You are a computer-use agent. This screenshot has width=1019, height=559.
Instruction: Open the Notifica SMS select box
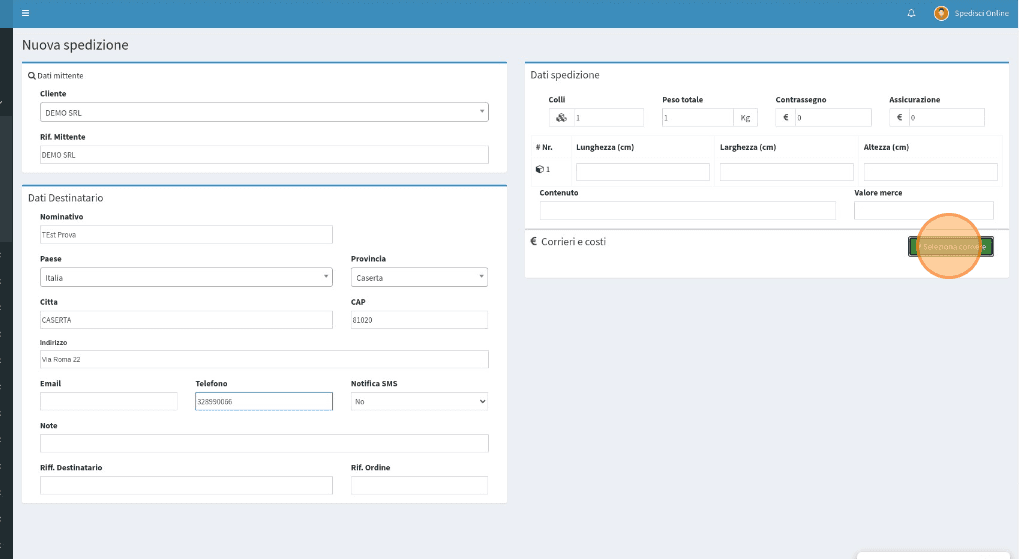click(419, 401)
